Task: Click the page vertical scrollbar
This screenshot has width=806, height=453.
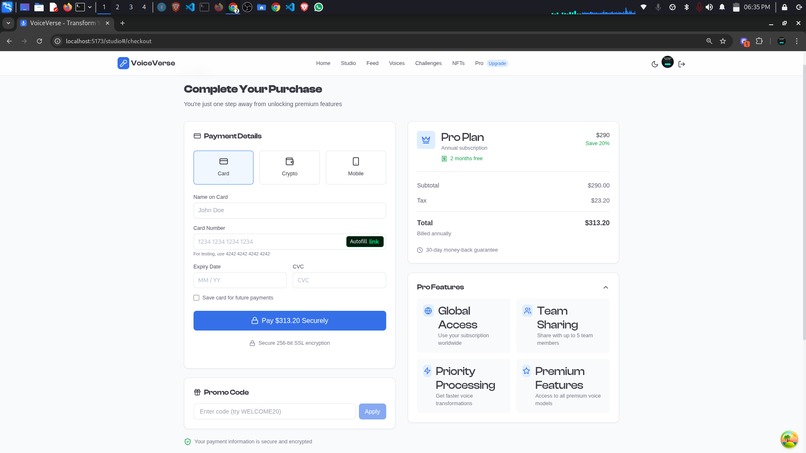Action: tap(803, 202)
